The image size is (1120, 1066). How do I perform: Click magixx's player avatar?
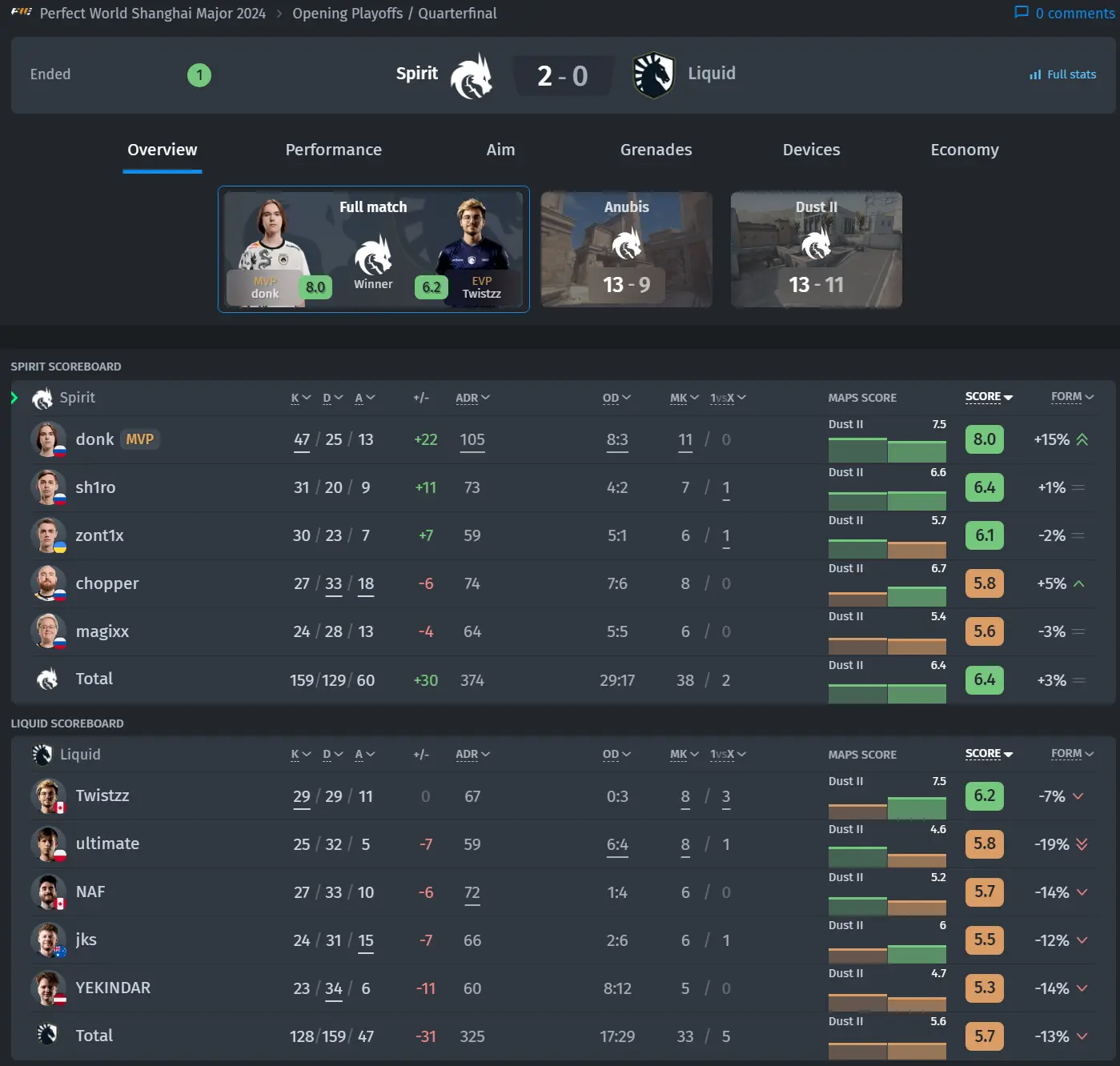click(x=48, y=631)
